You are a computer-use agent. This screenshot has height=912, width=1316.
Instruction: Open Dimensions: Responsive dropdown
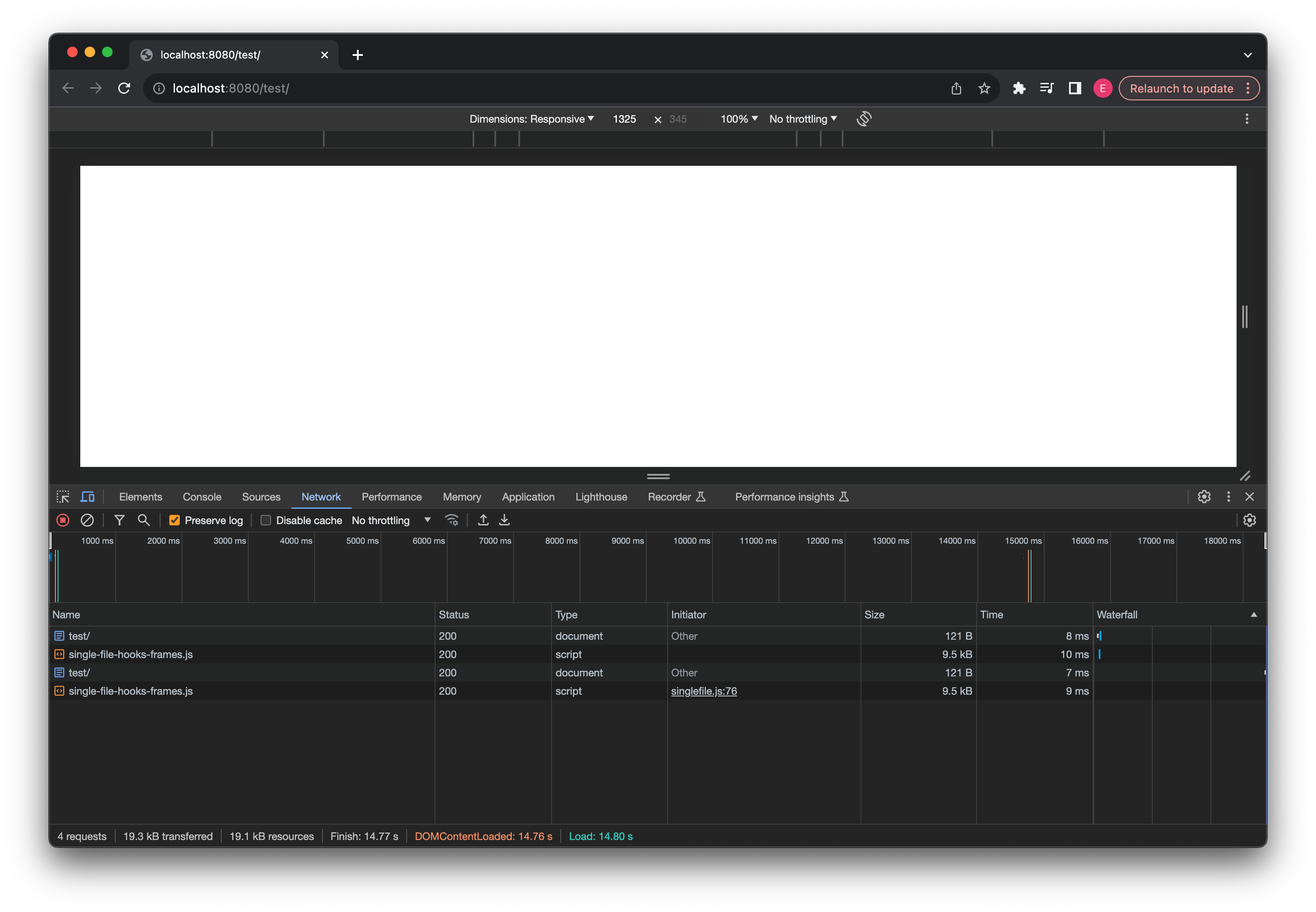pos(531,119)
